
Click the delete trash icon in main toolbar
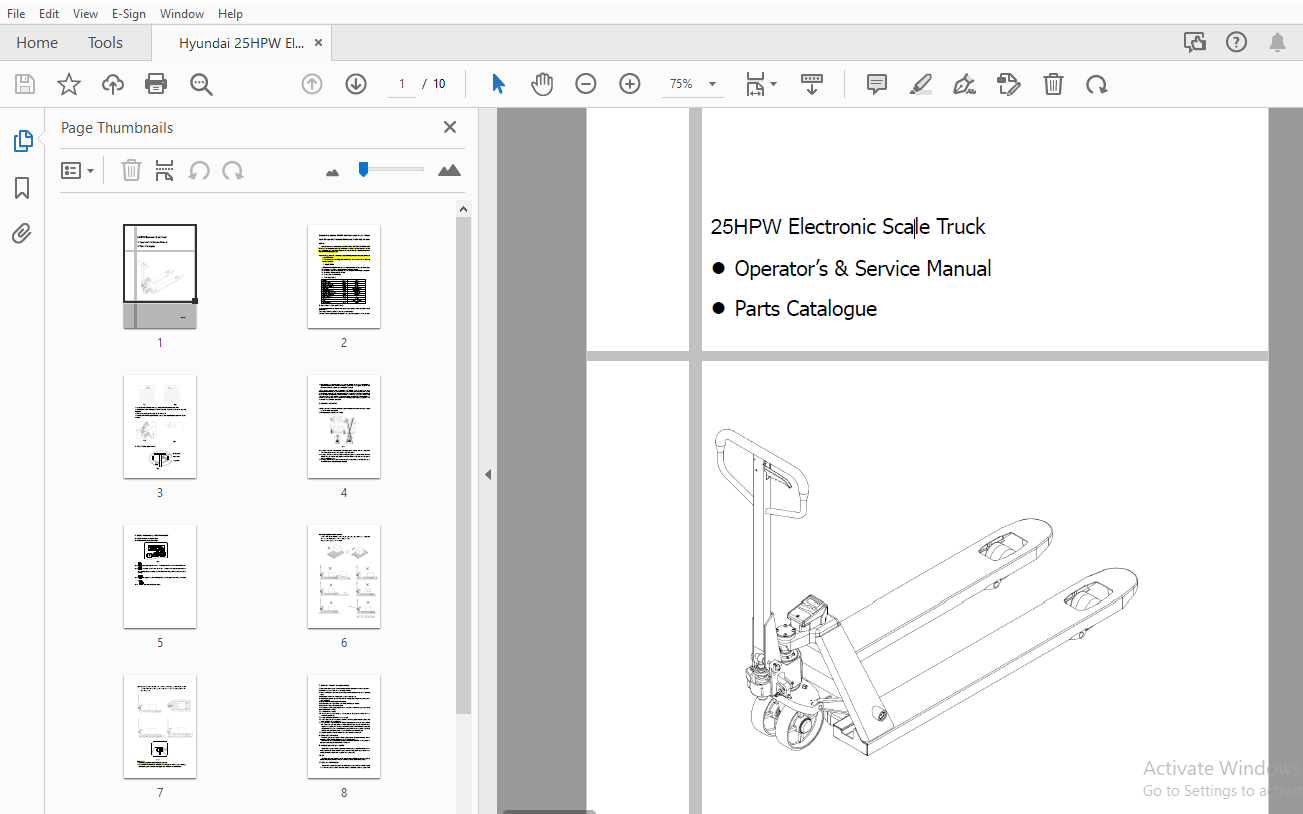[x=1053, y=84]
